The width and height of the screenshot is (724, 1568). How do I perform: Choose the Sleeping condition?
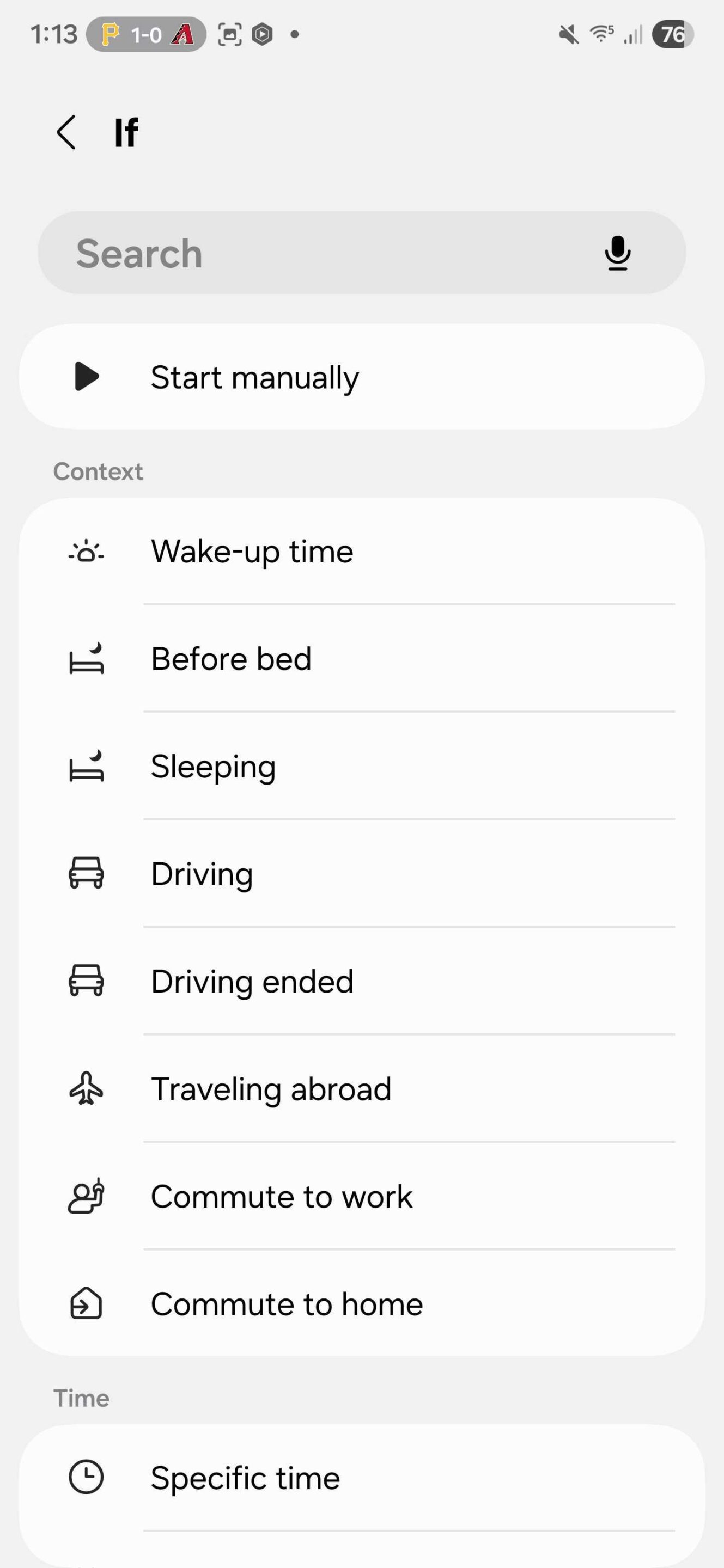[213, 767]
